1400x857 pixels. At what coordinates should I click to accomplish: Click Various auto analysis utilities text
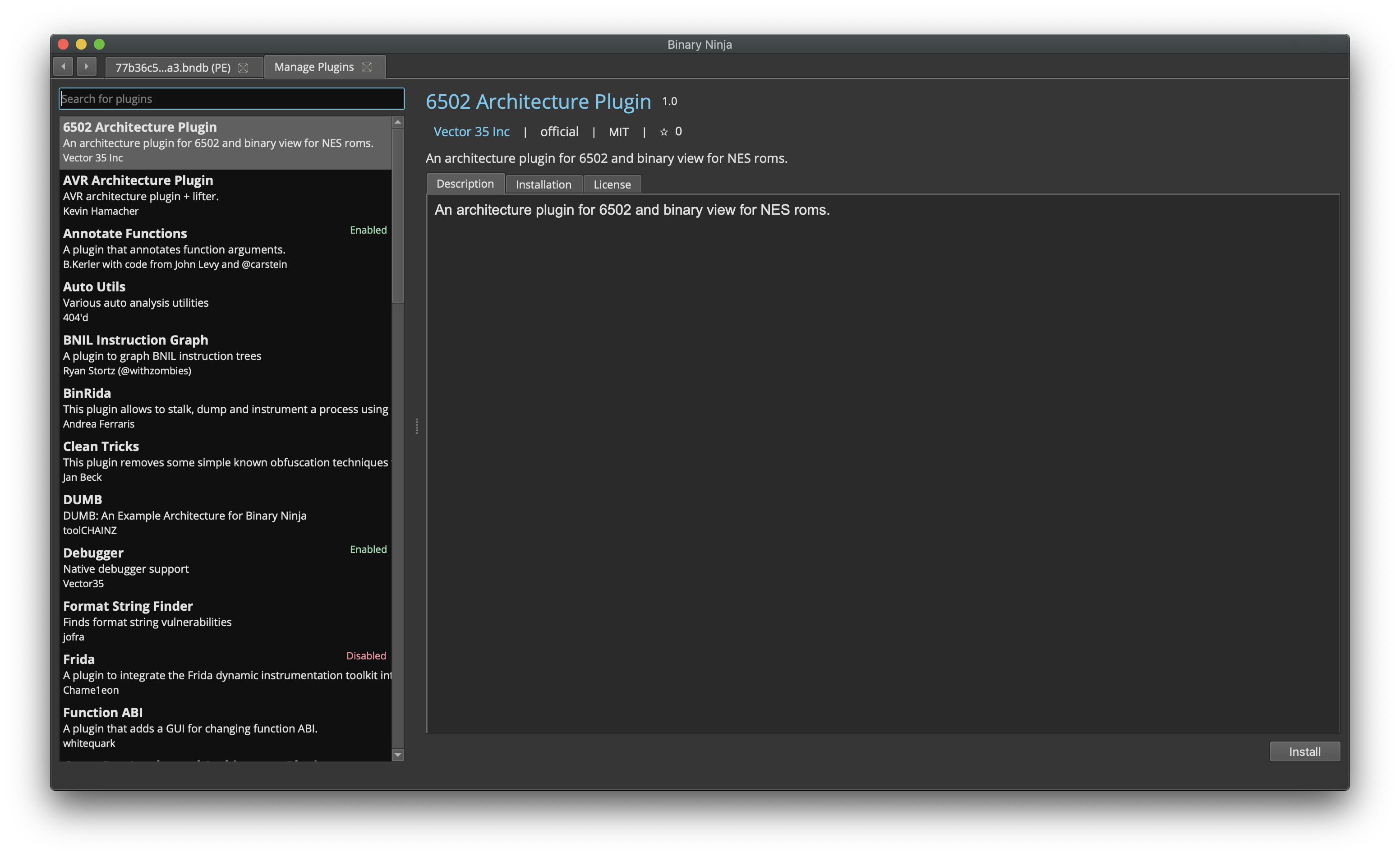(135, 303)
